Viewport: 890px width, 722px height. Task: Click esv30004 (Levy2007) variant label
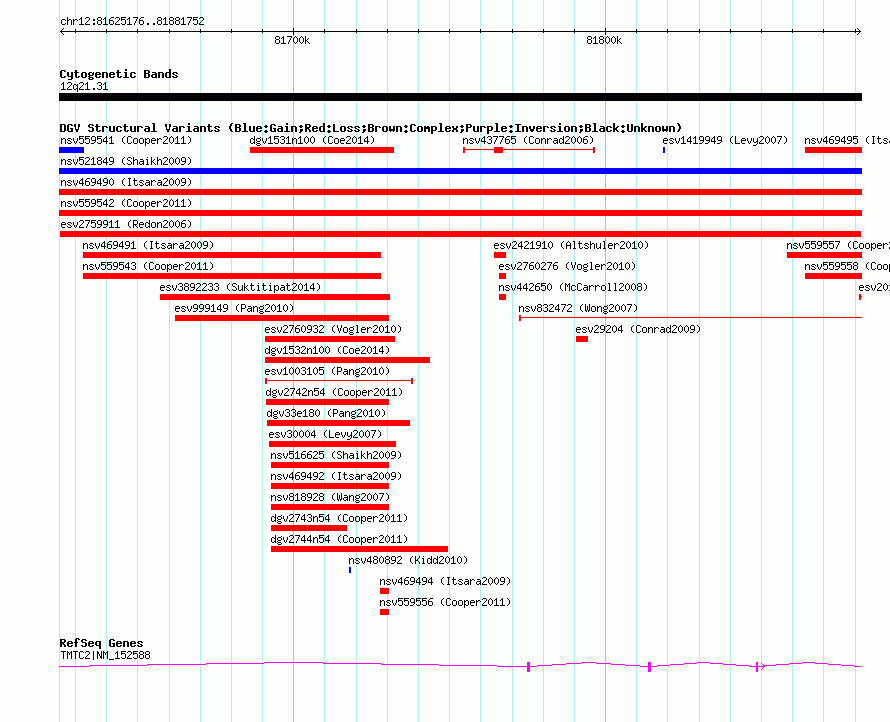click(325, 434)
